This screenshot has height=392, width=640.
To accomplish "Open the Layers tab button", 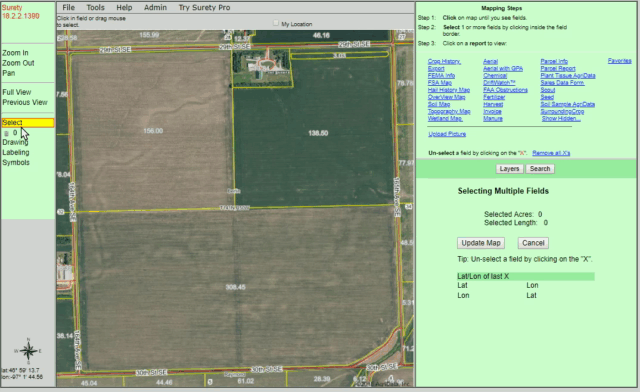I will coord(509,169).
